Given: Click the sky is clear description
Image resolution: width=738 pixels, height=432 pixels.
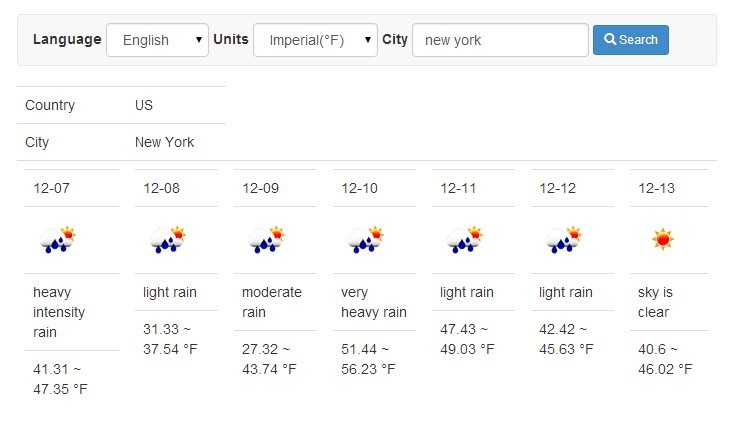Looking at the screenshot, I should point(655,302).
